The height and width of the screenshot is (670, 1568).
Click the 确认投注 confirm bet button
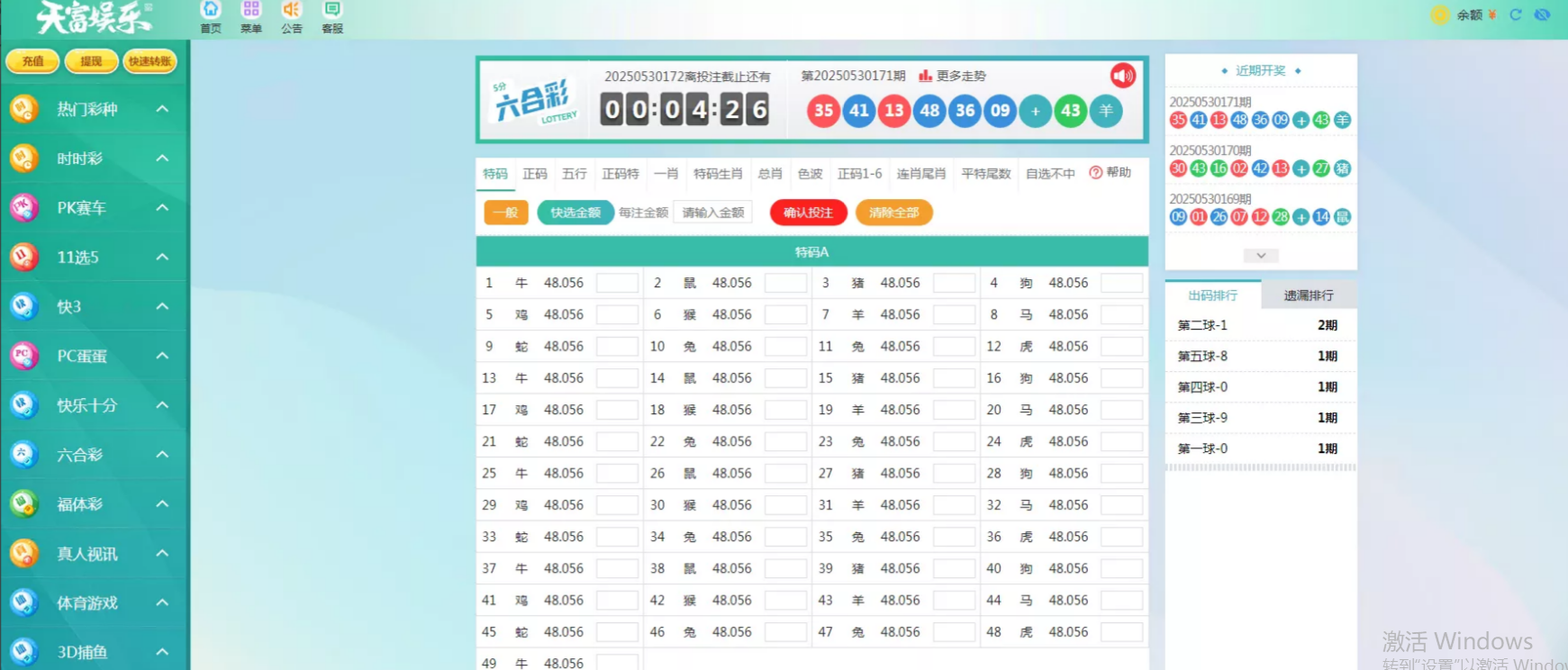pyautogui.click(x=808, y=213)
